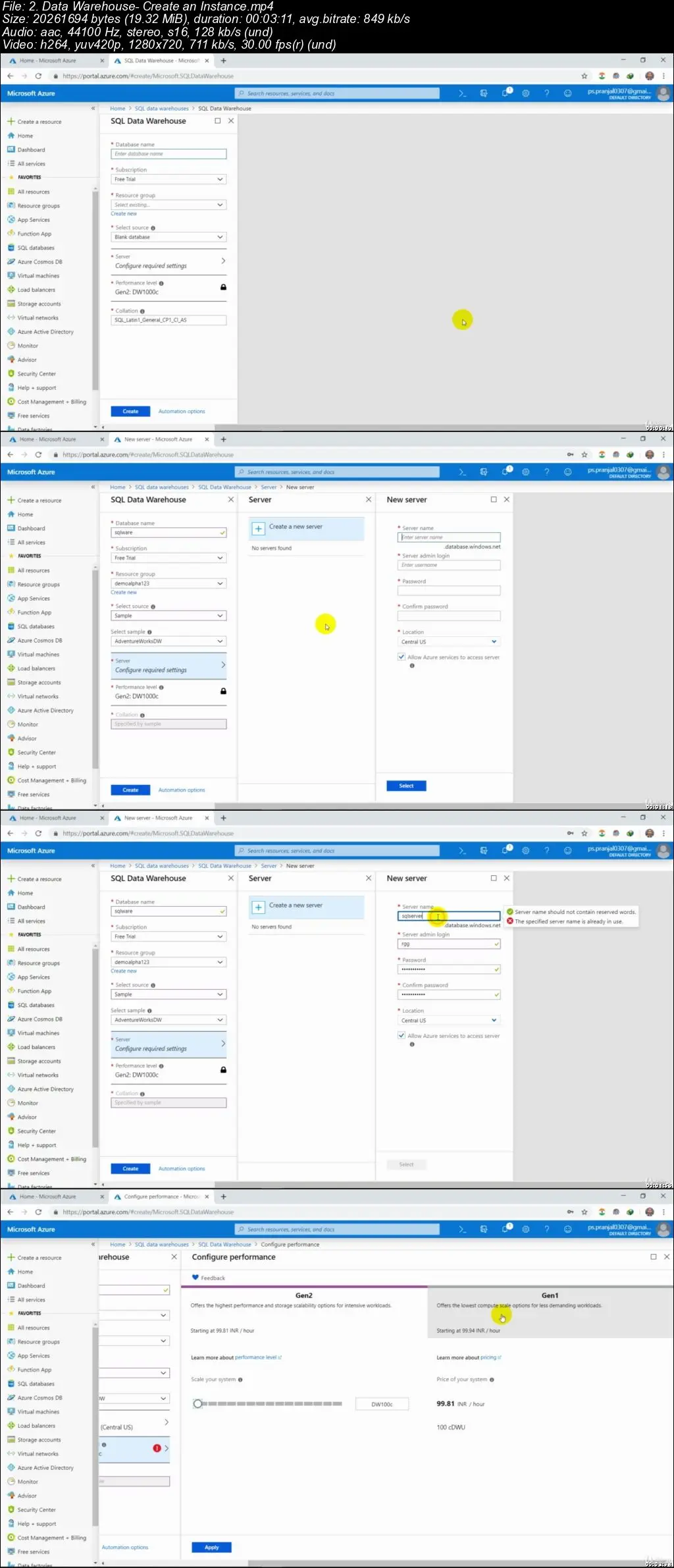The height and width of the screenshot is (1568, 674).
Task: Click the 'Scale your system' slider handle
Action: click(197, 1404)
